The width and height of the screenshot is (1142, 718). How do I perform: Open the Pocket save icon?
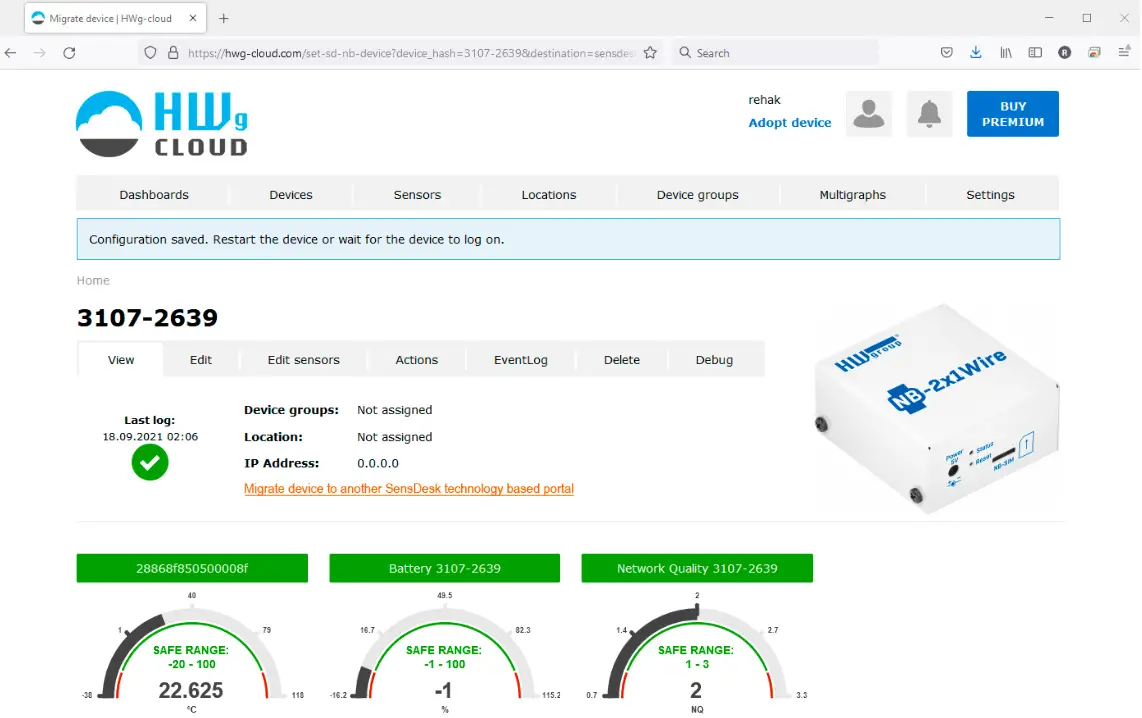point(946,52)
